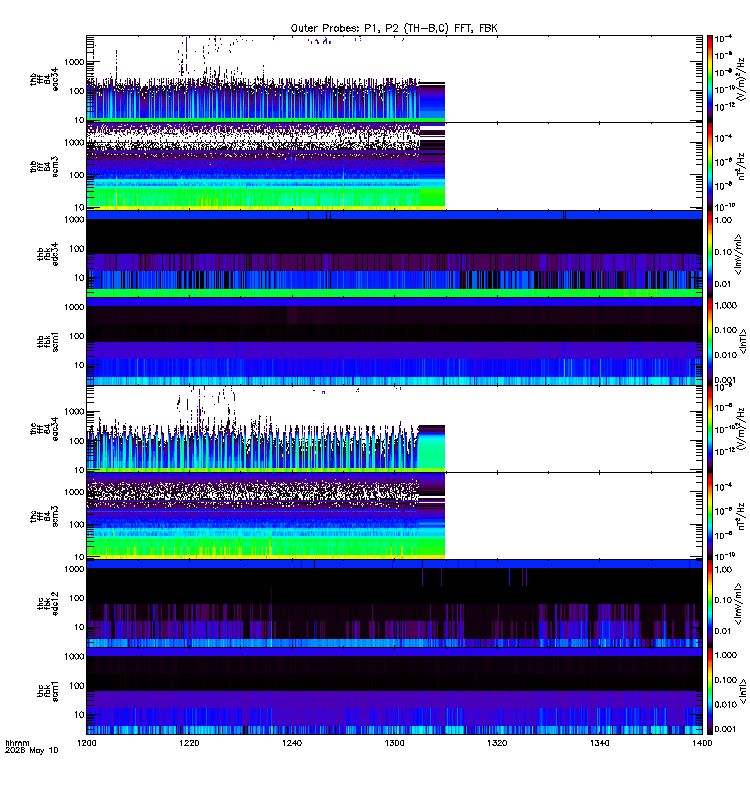Screen dimensions: 750x800
Task: Click the color bar beside thb fff edc34 panel
Action: (x=709, y=79)
